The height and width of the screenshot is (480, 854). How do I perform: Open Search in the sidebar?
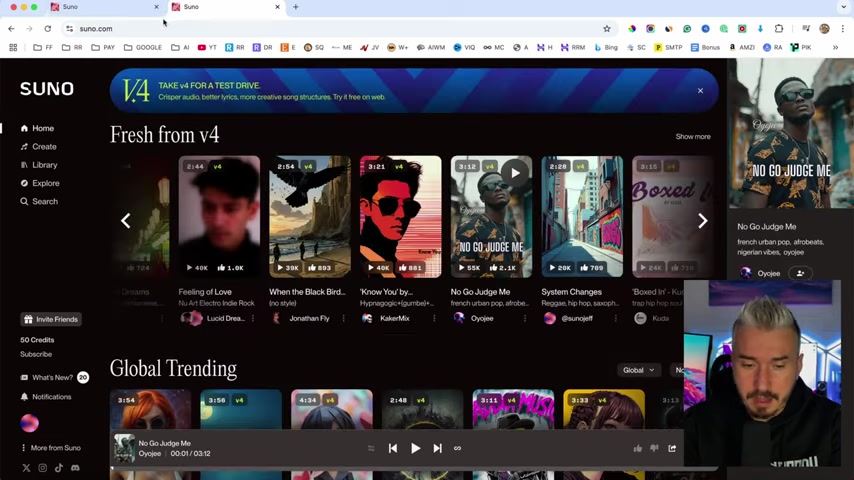pos(39,201)
